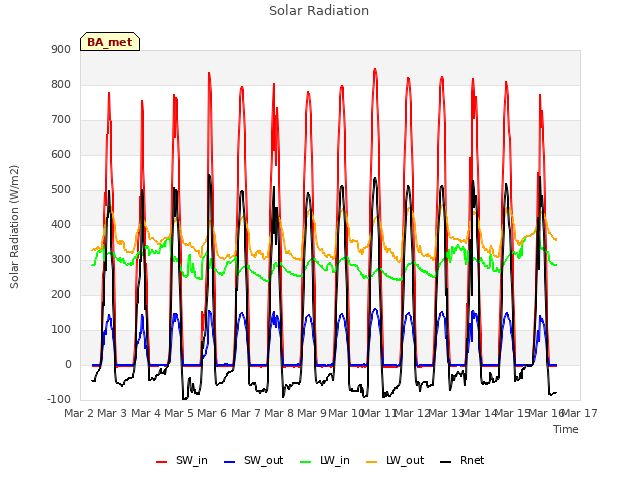Click the Mar 17 x-axis tick label
640x480 pixels.
(x=580, y=413)
